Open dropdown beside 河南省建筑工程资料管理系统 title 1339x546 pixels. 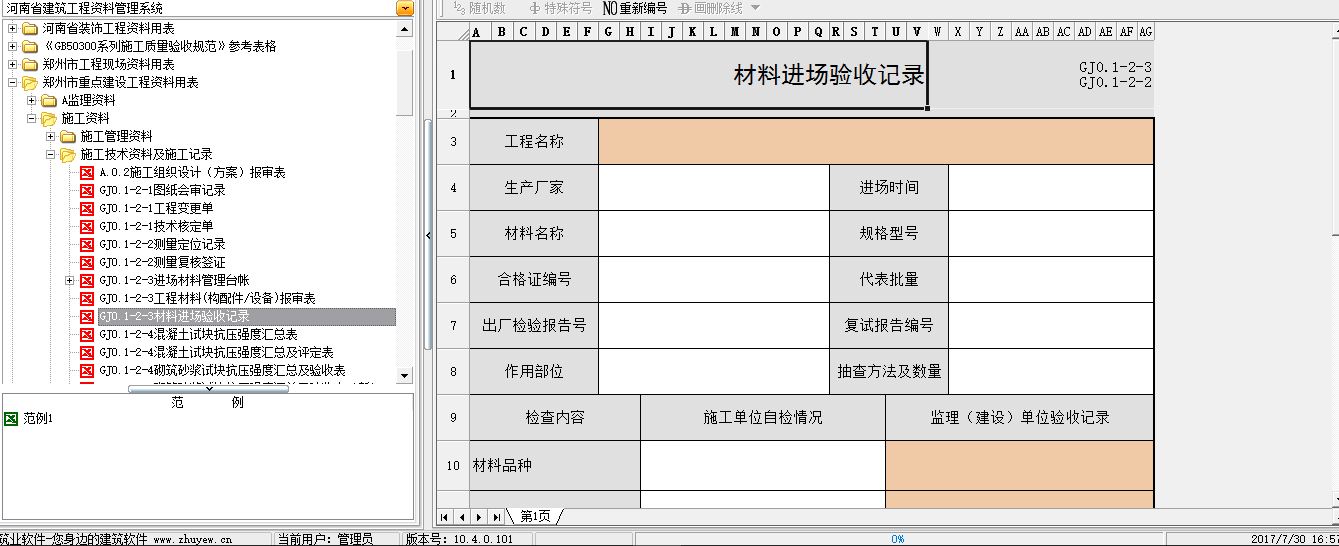pyautogui.click(x=404, y=8)
